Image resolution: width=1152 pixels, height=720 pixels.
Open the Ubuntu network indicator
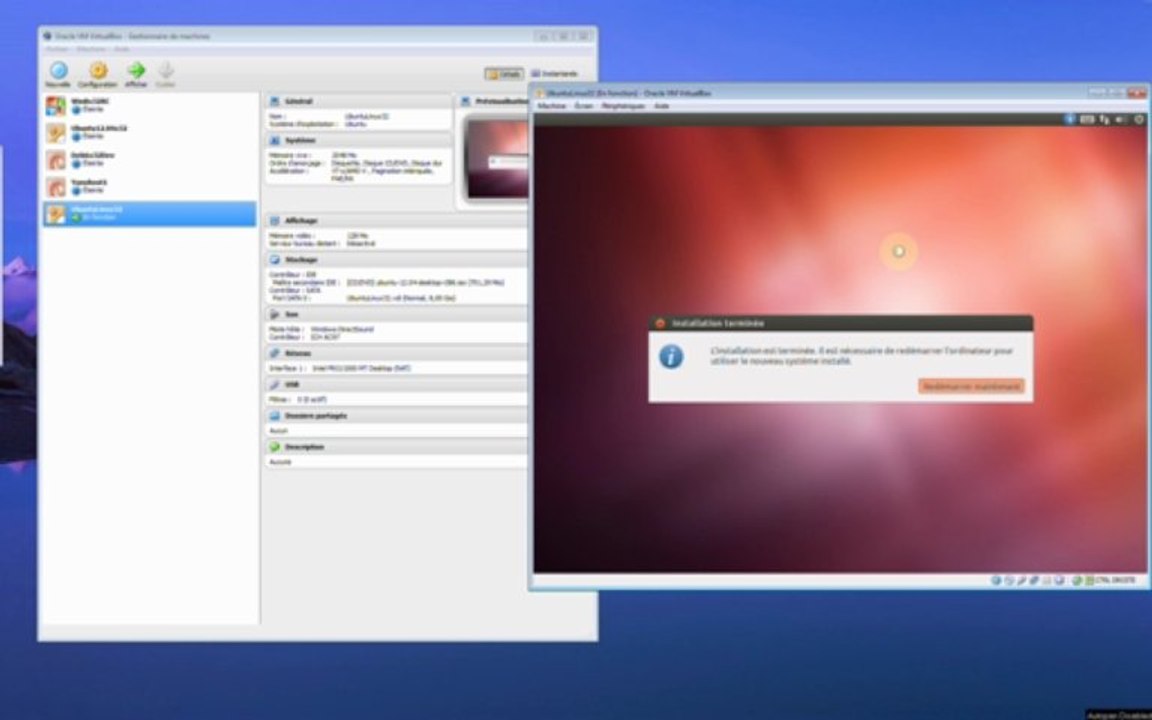1104,119
